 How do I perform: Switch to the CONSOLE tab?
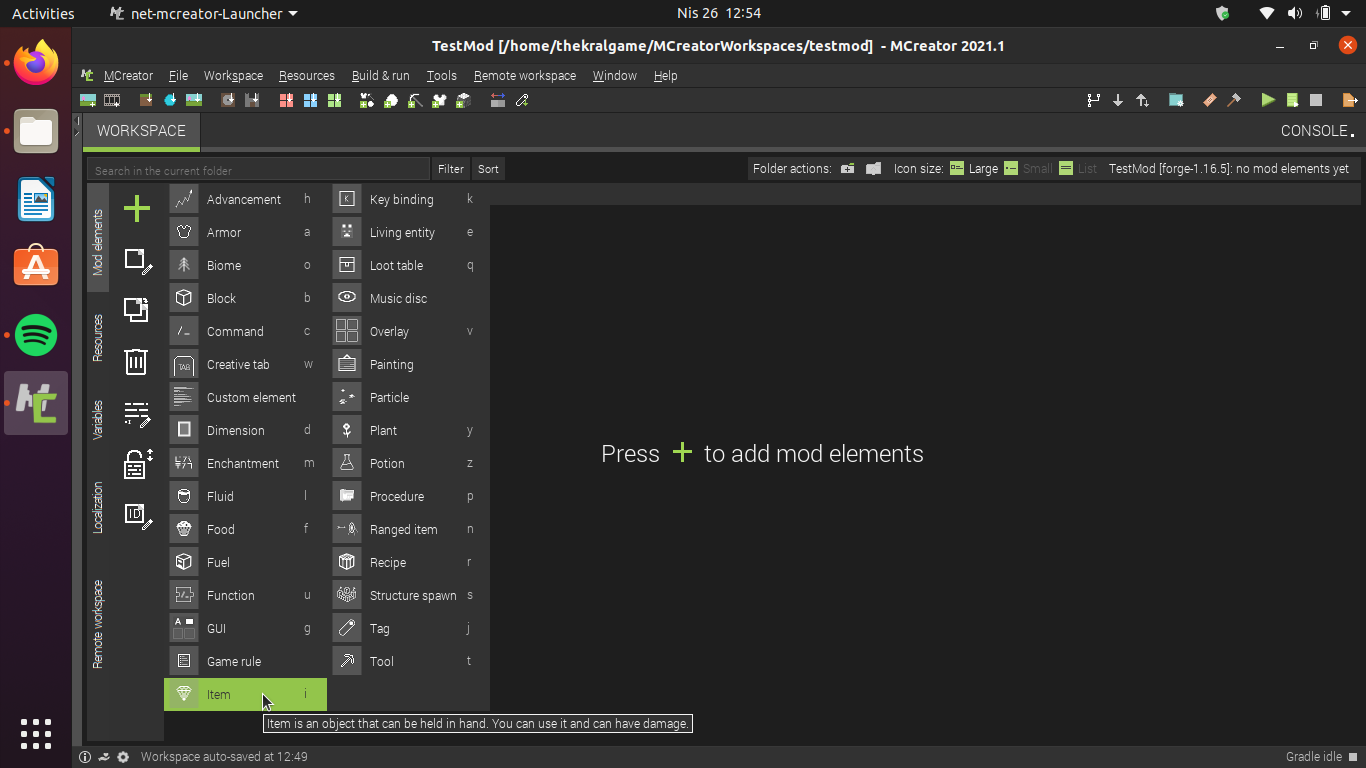click(x=1318, y=131)
